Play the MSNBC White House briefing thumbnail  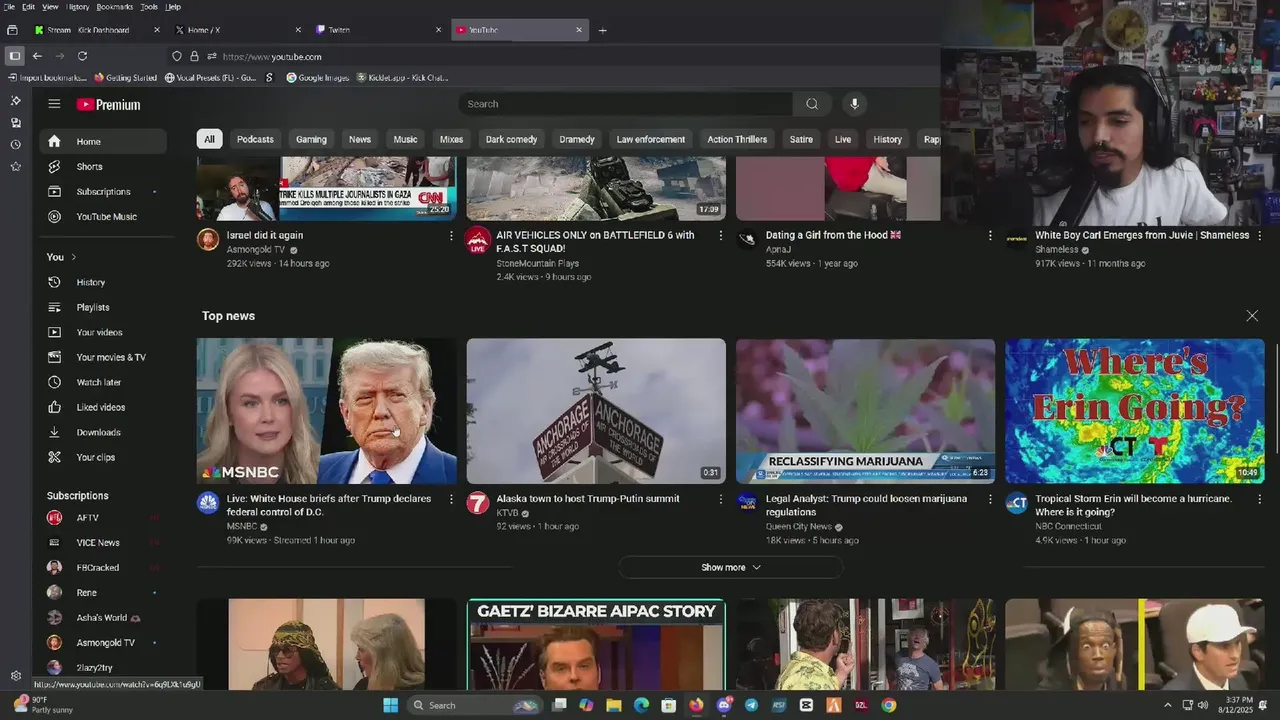point(326,411)
